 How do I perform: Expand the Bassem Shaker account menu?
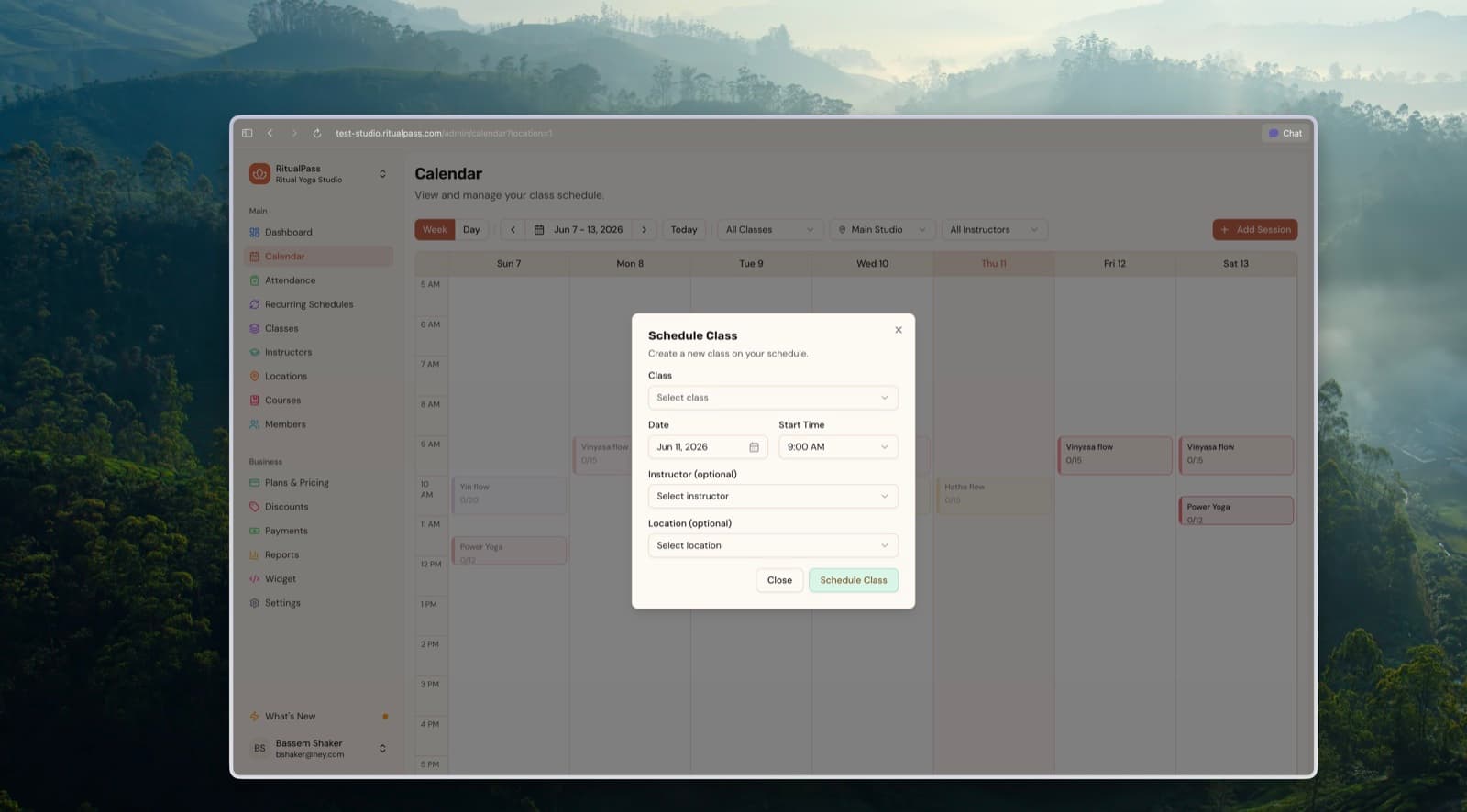(382, 749)
